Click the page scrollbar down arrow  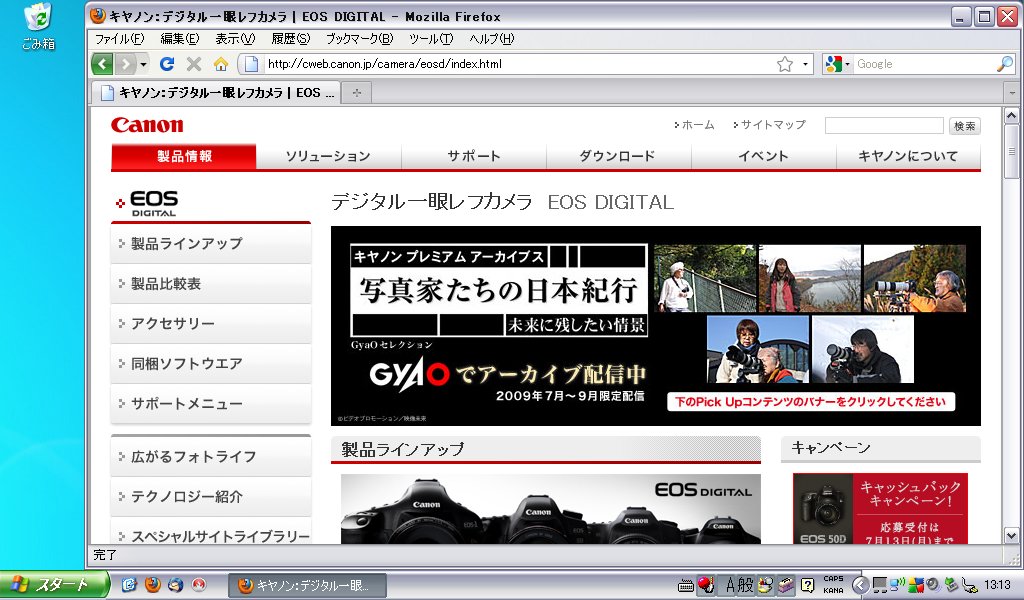pos(1012,536)
